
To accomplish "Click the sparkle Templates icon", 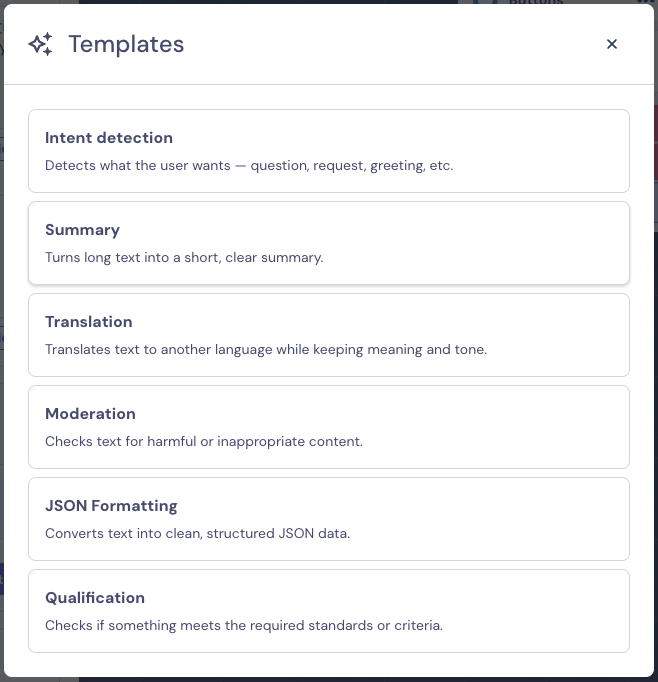I will point(41,44).
